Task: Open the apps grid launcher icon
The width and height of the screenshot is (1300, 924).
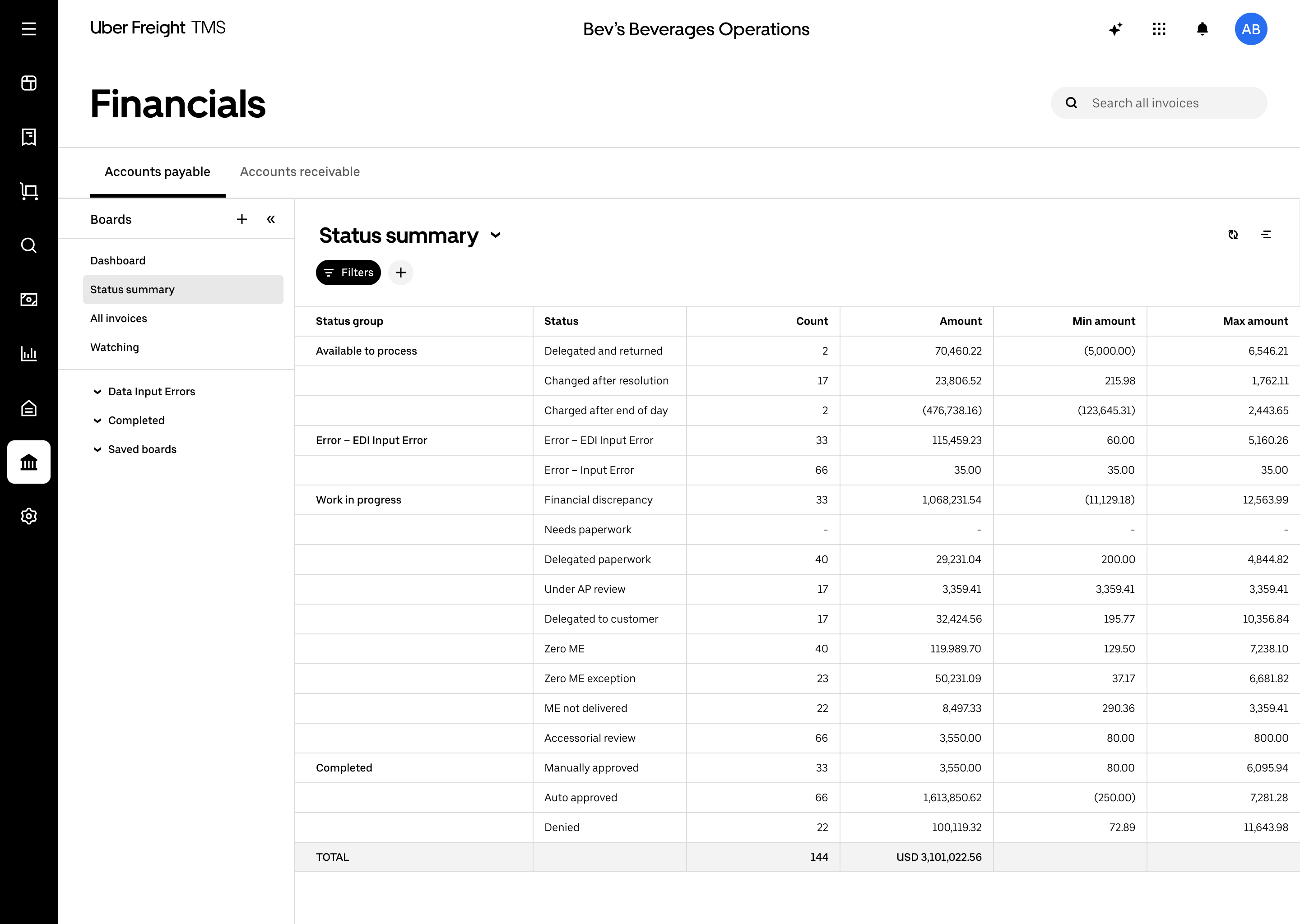Action: tap(1159, 29)
